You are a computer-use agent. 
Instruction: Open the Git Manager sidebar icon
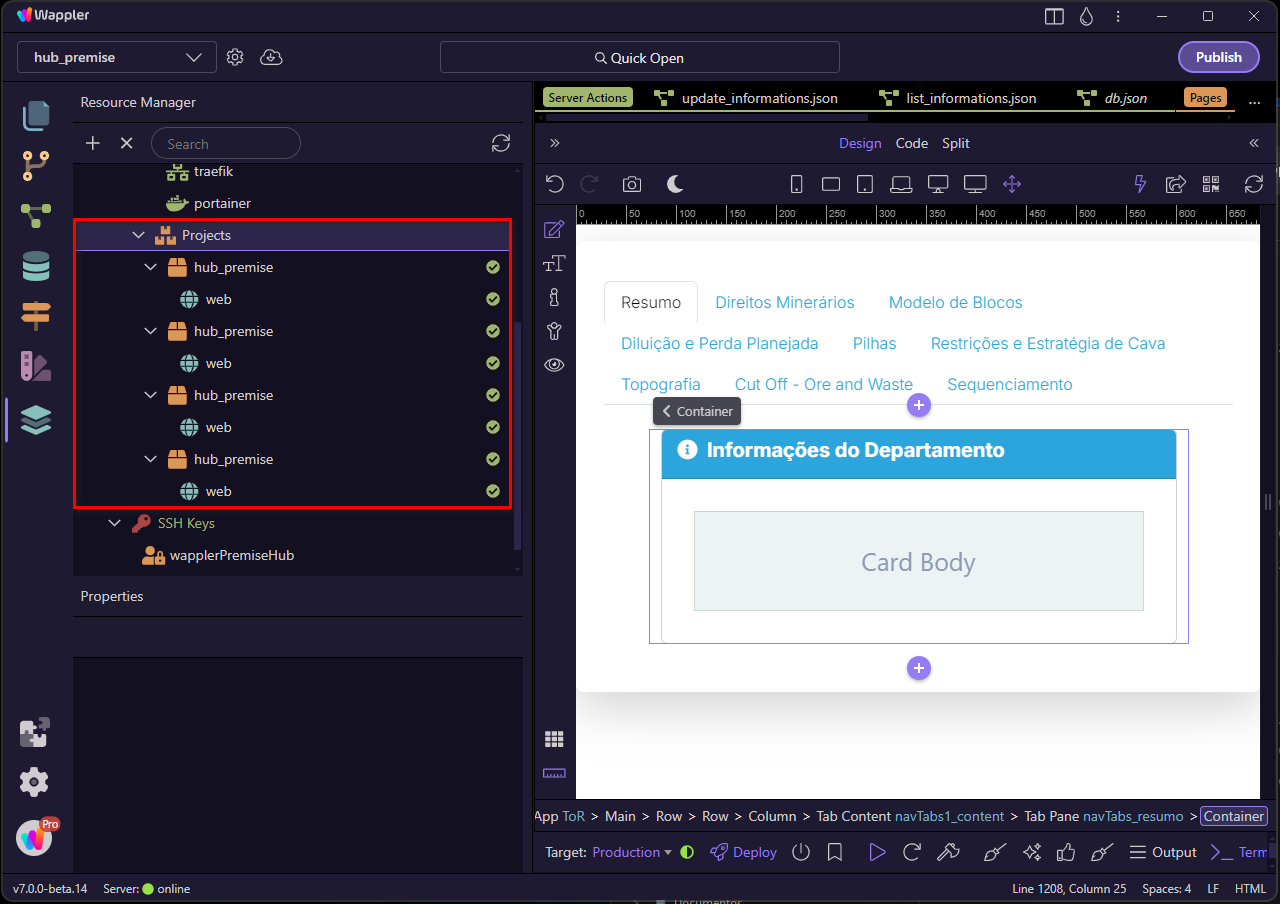click(x=36, y=165)
